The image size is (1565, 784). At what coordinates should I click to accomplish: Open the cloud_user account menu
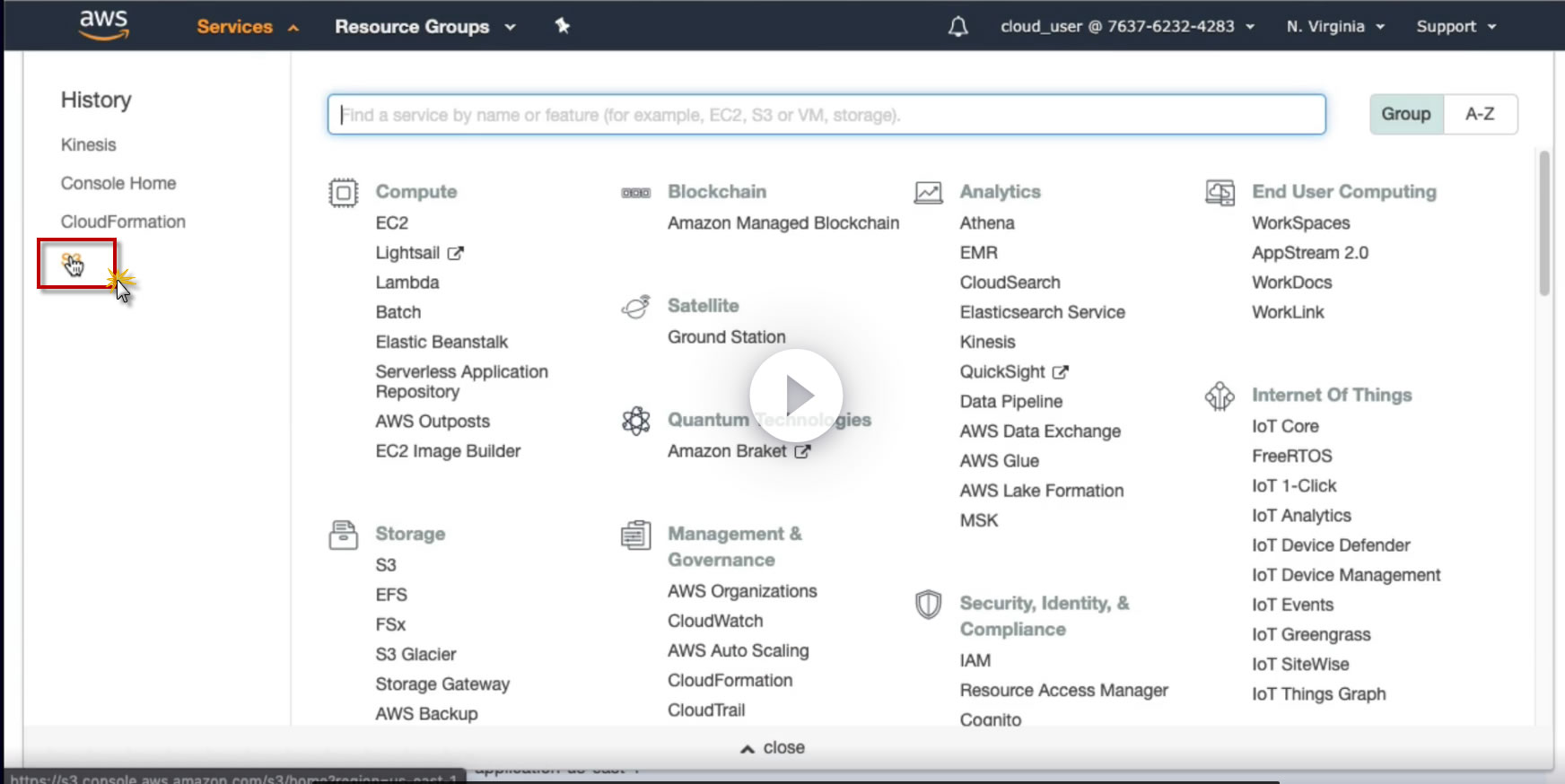[1126, 27]
